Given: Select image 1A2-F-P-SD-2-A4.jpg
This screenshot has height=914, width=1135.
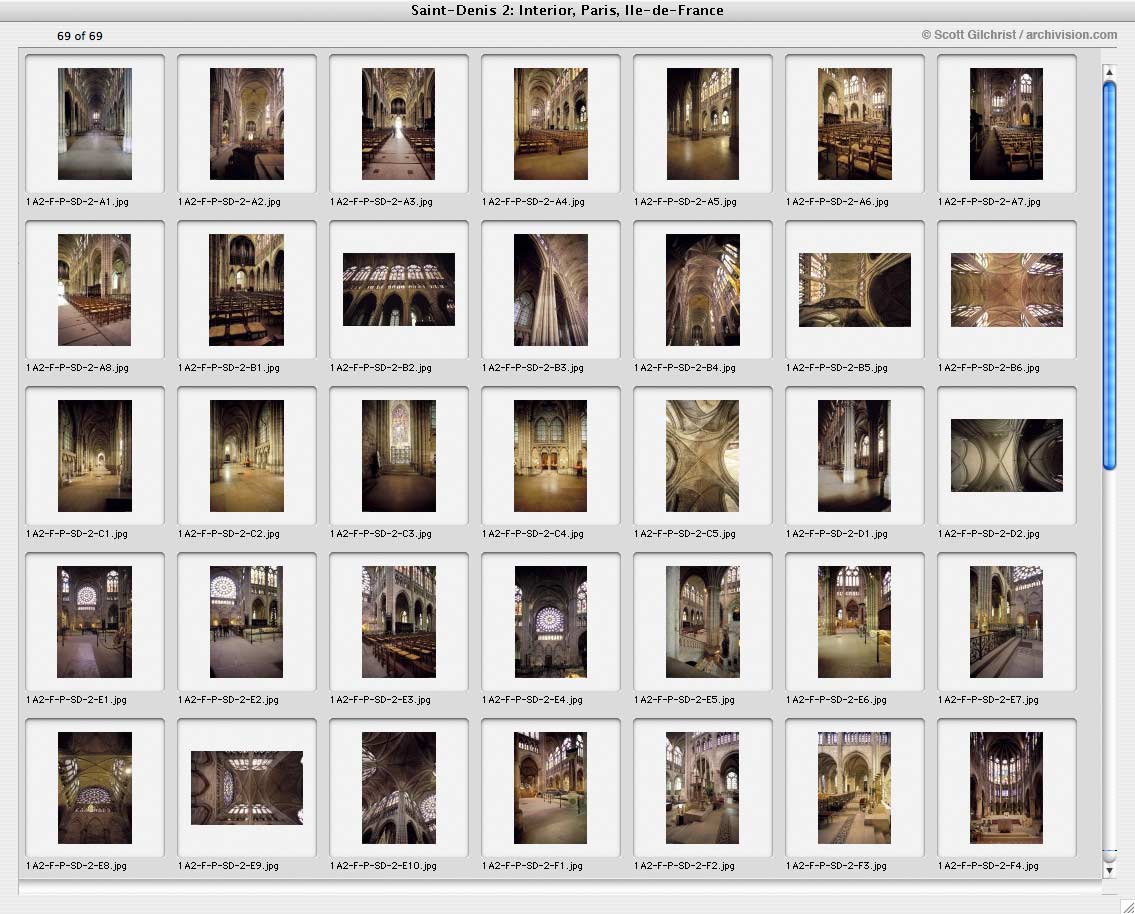Looking at the screenshot, I should 551,124.
